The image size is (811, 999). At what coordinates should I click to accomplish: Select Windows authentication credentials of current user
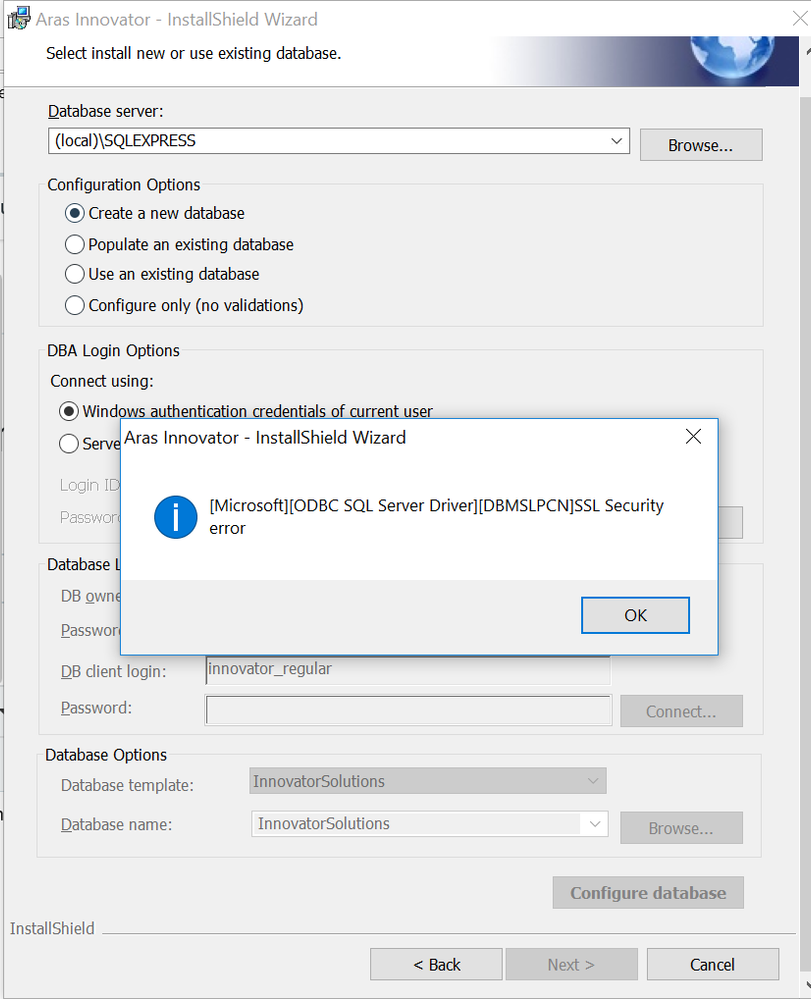[69, 411]
